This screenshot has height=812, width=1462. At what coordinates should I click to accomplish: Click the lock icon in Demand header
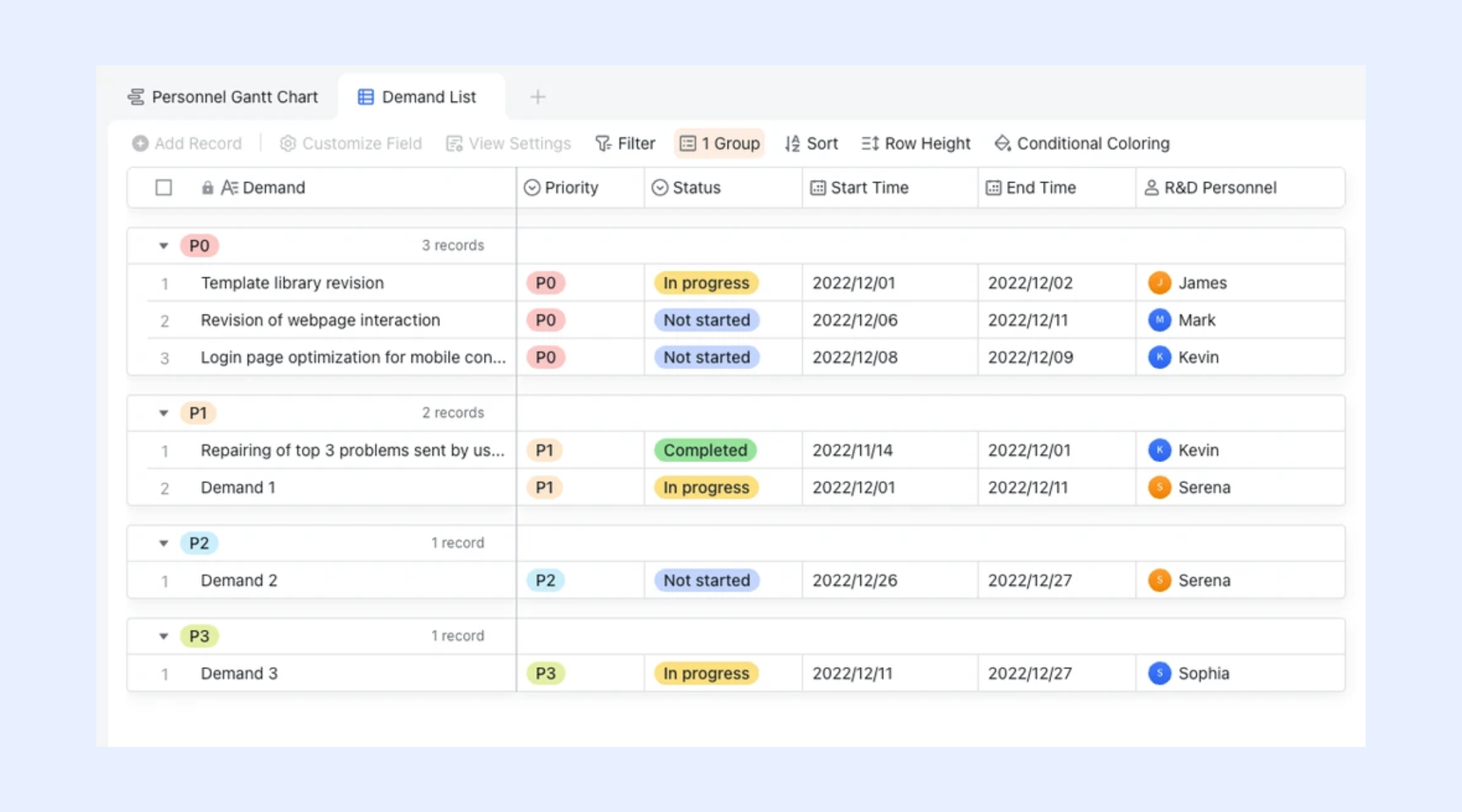207,187
